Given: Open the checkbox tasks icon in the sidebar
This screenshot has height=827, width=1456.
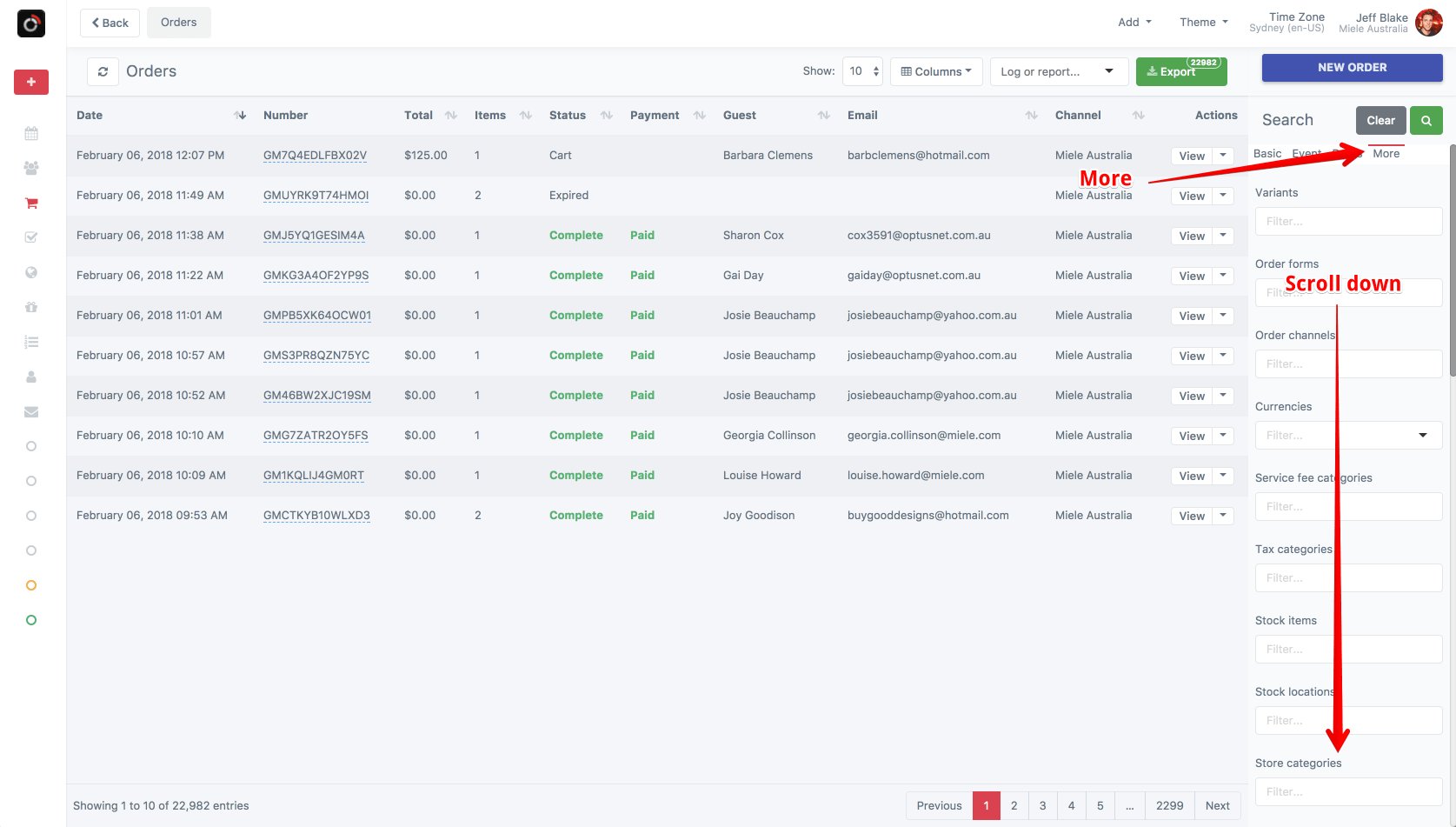Looking at the screenshot, I should 31,237.
